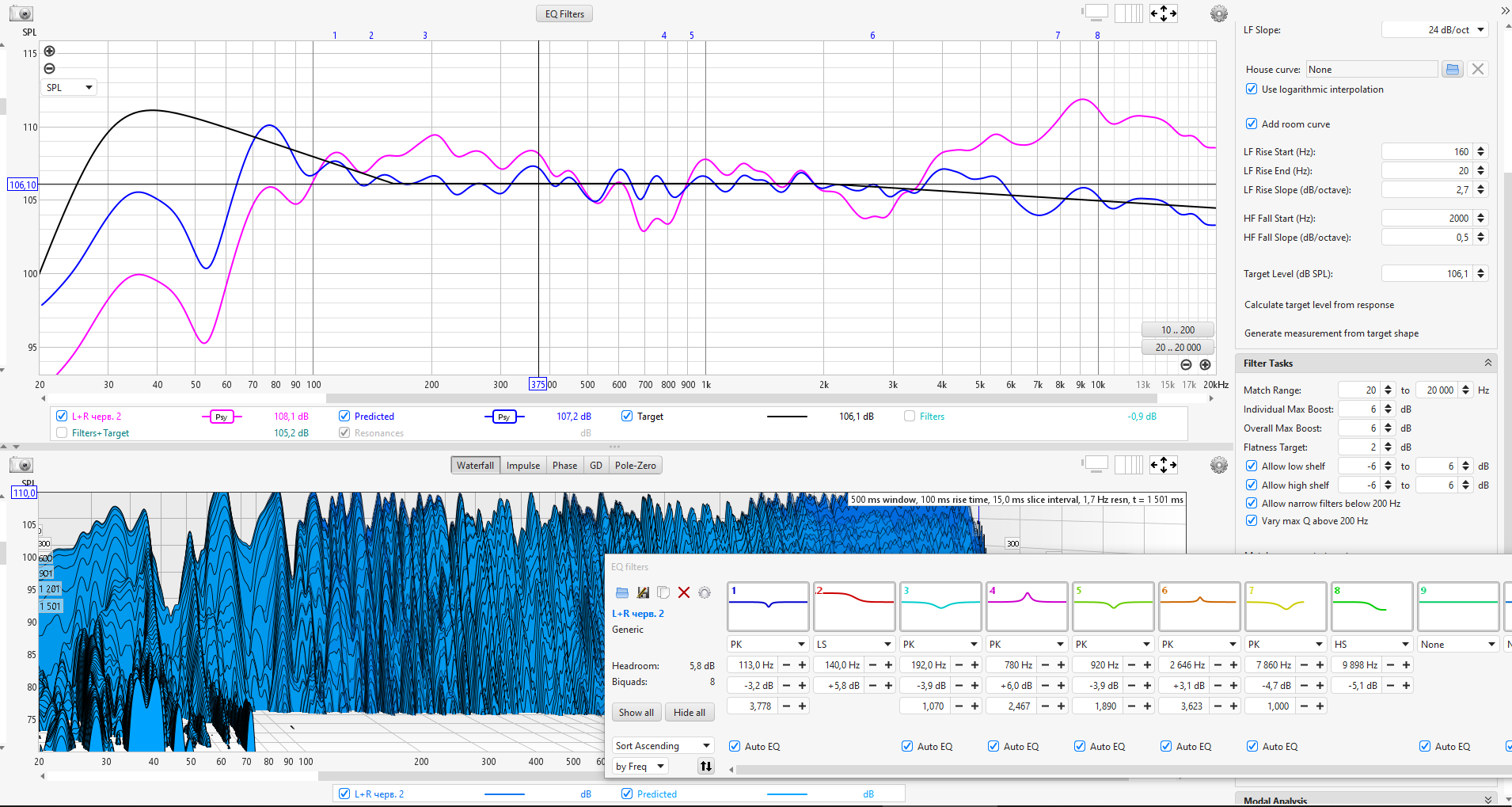Load a house curve file via folder icon
The width and height of the screenshot is (1512, 807).
(x=1452, y=70)
